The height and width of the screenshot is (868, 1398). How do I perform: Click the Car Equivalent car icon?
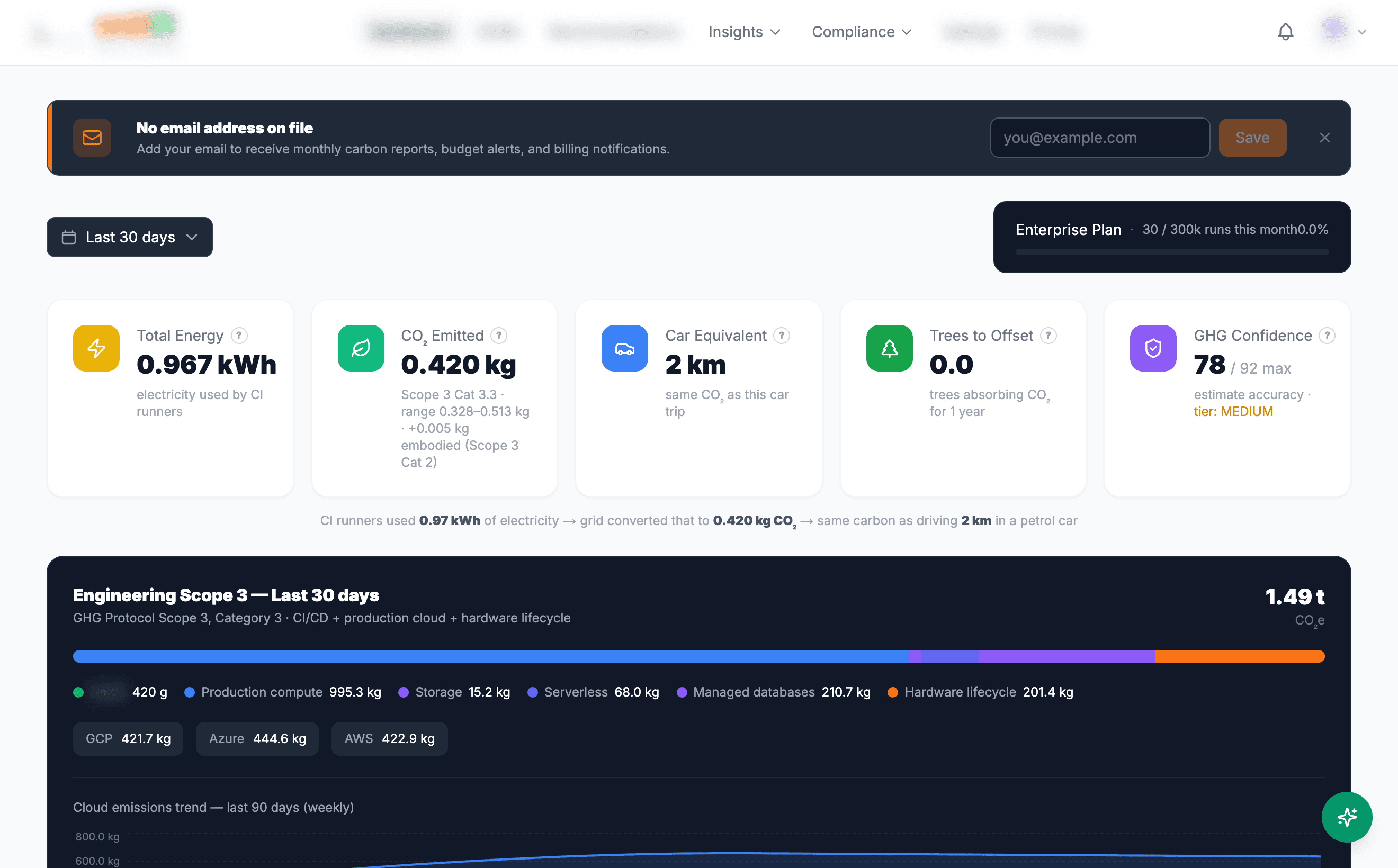(624, 348)
